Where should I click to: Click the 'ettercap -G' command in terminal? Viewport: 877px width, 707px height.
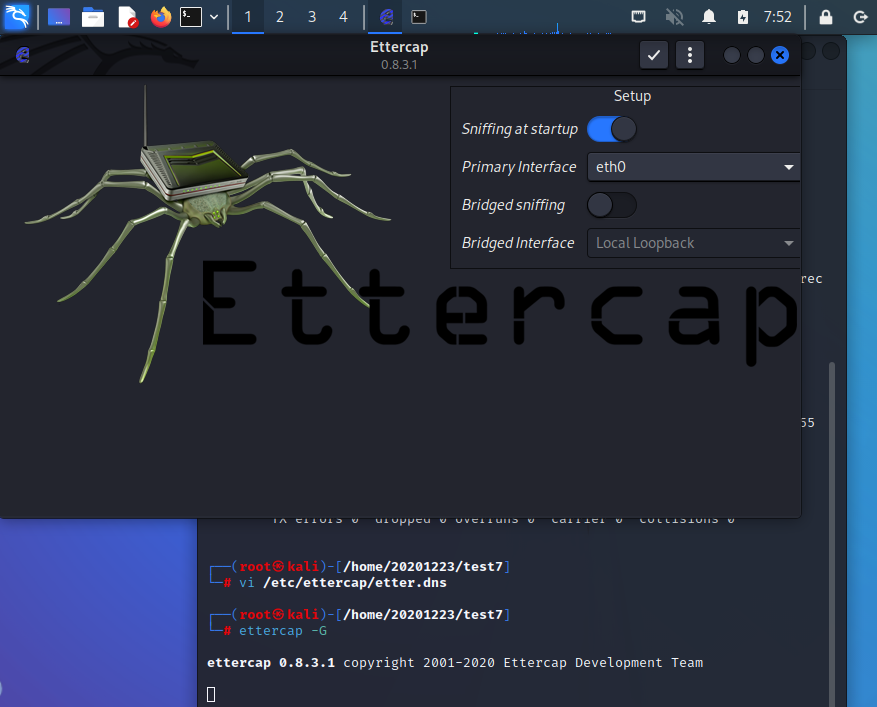(283, 630)
